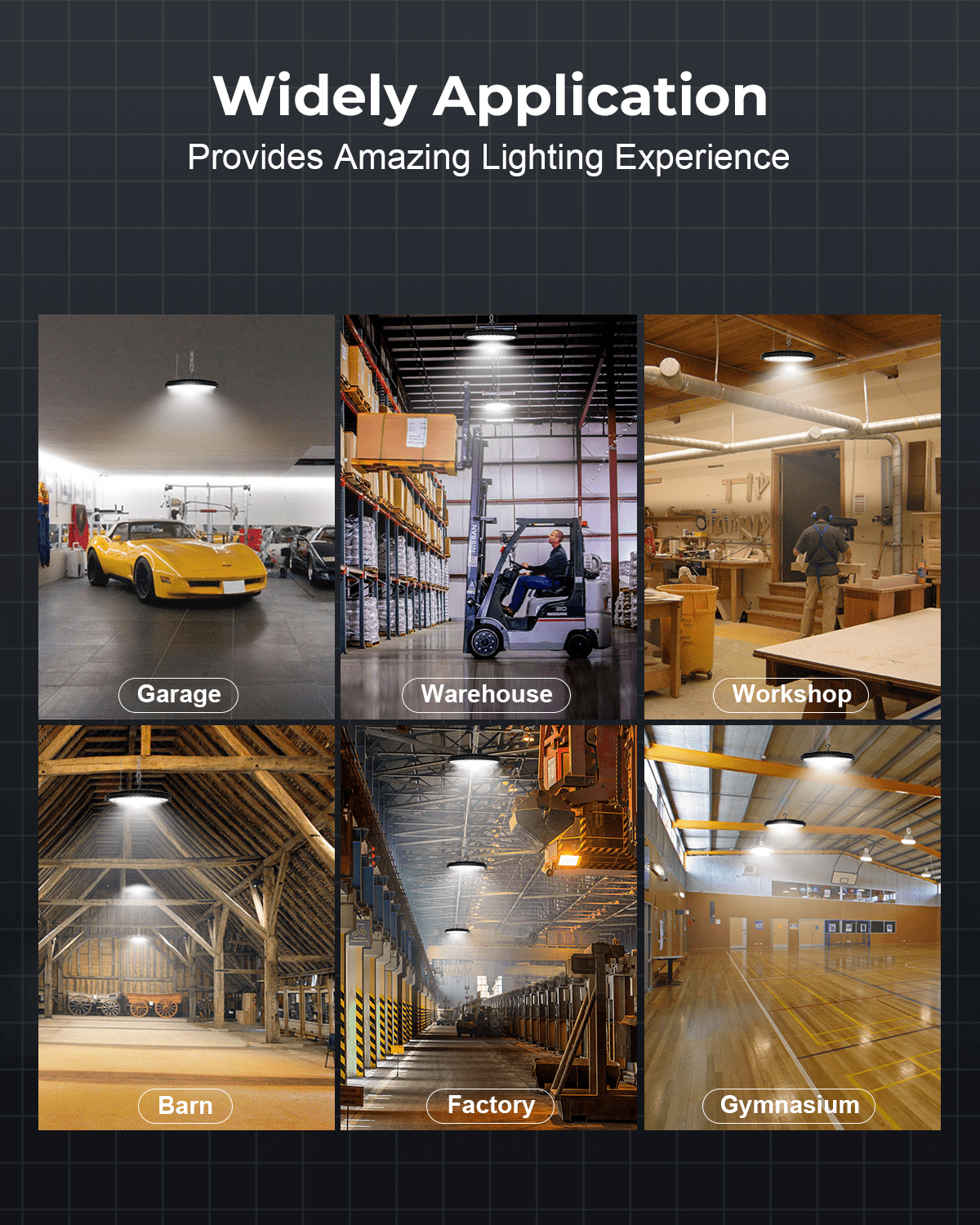980x1225 pixels.
Task: Open the Garage photo with yellow car
Action: pos(186,517)
